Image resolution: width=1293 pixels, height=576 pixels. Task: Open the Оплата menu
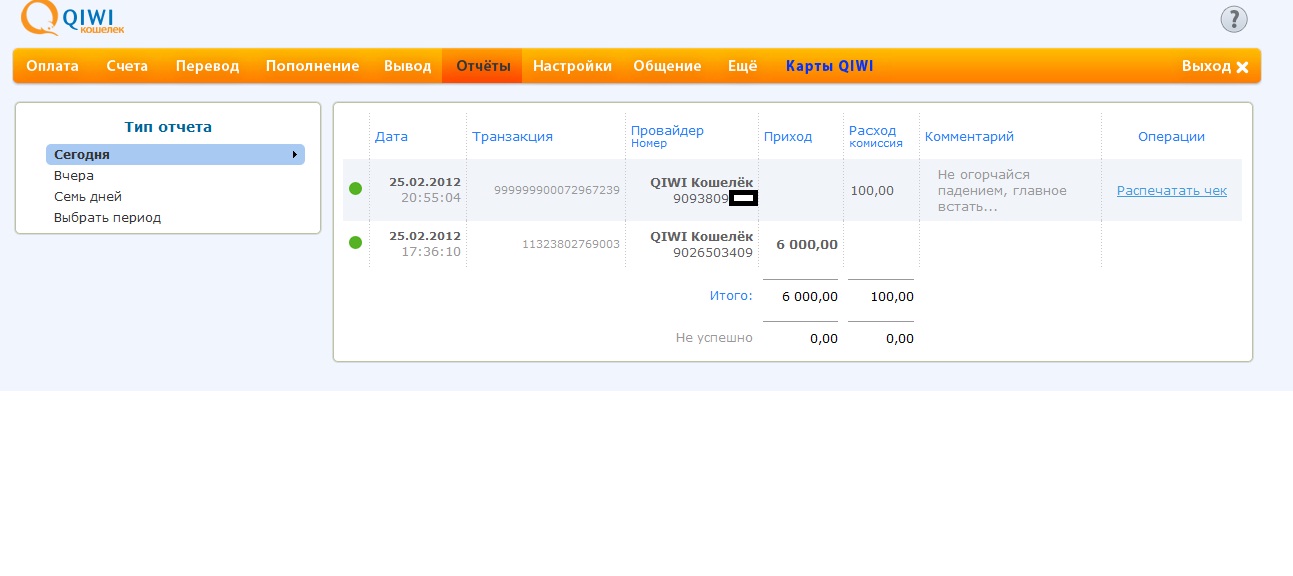click(53, 66)
